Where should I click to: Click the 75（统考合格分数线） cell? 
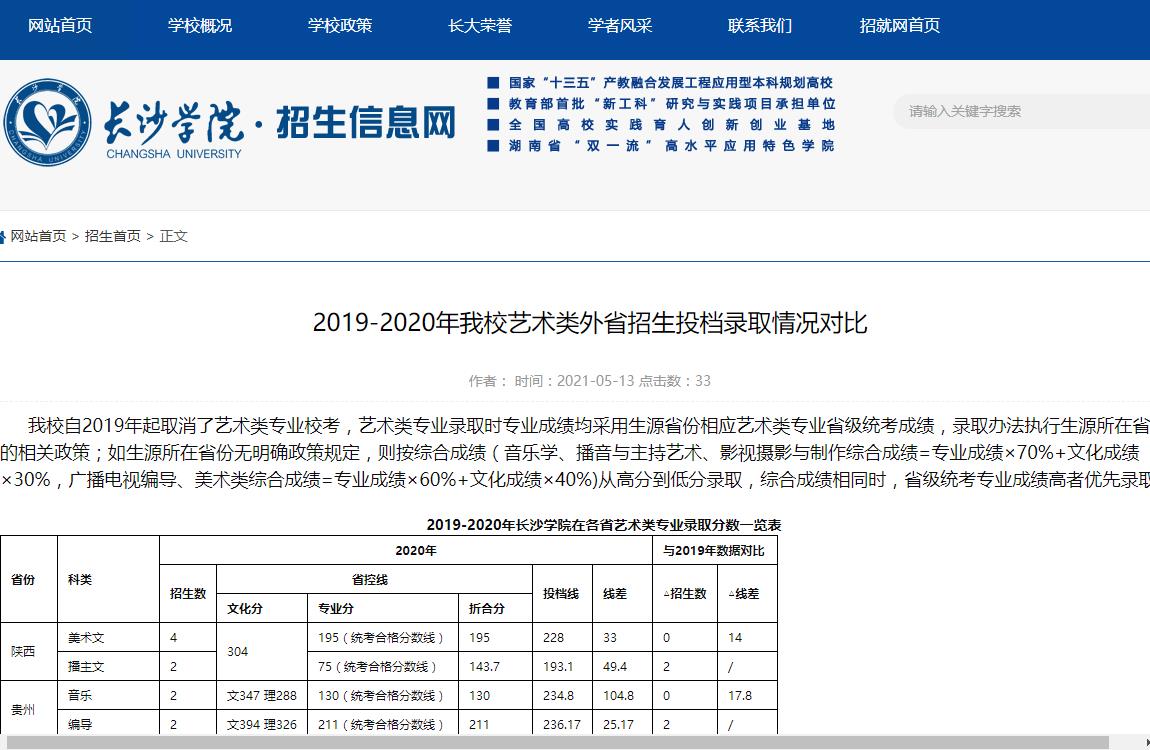point(383,666)
